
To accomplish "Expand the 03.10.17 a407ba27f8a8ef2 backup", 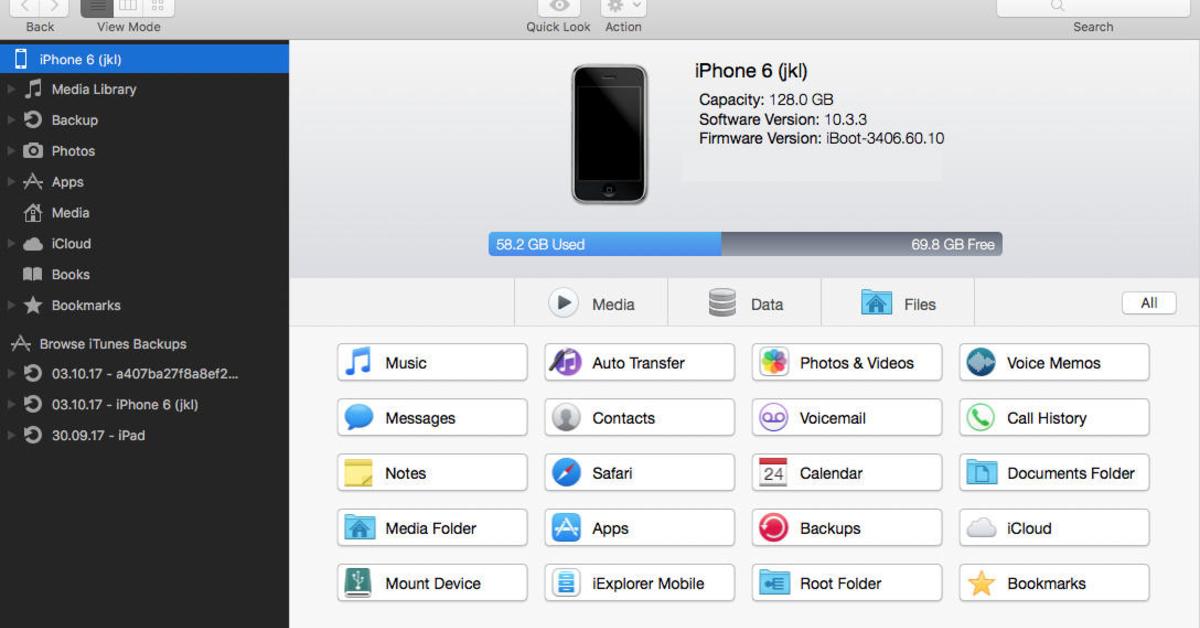I will coord(11,374).
